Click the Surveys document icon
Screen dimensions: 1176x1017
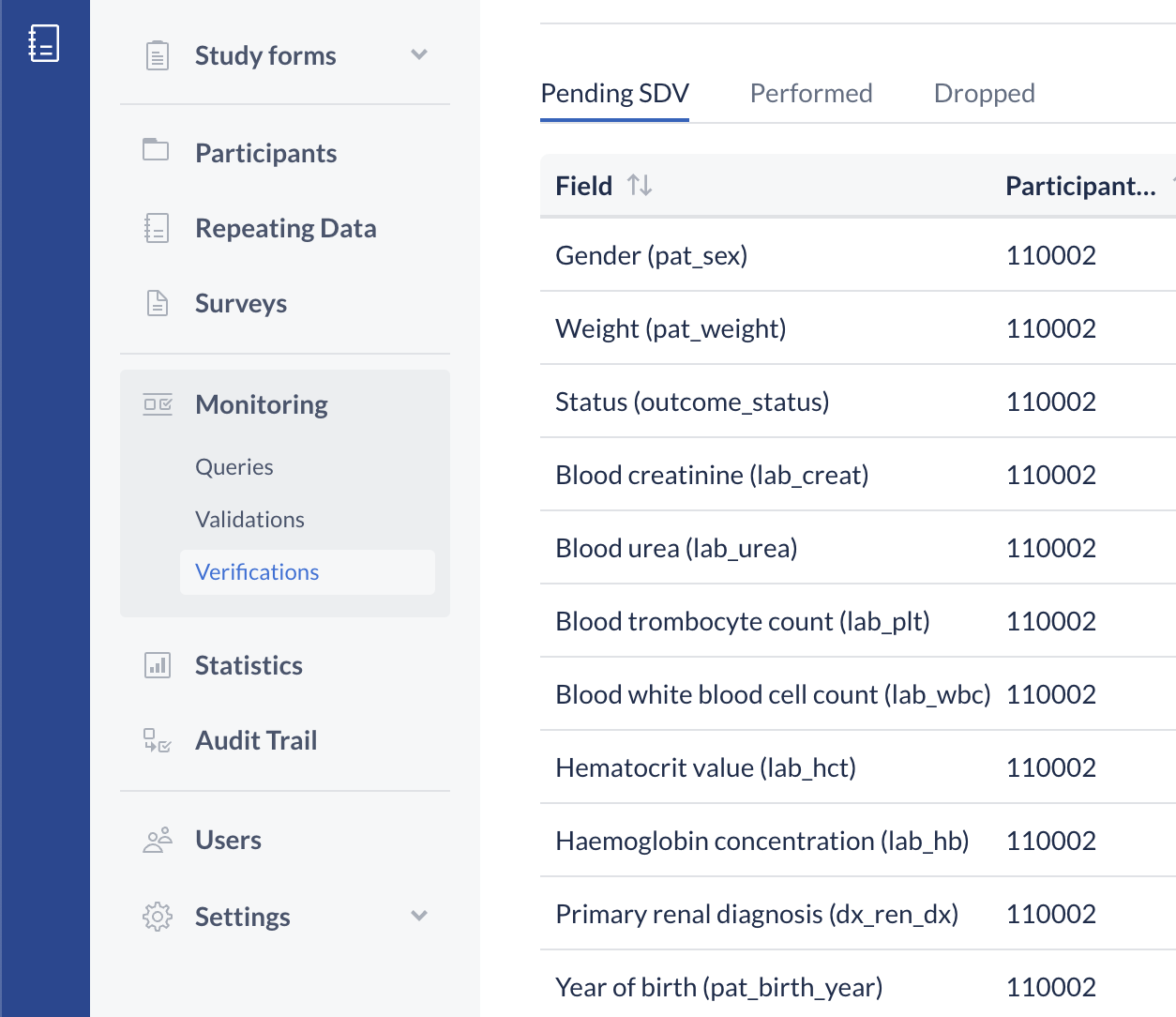tap(158, 303)
